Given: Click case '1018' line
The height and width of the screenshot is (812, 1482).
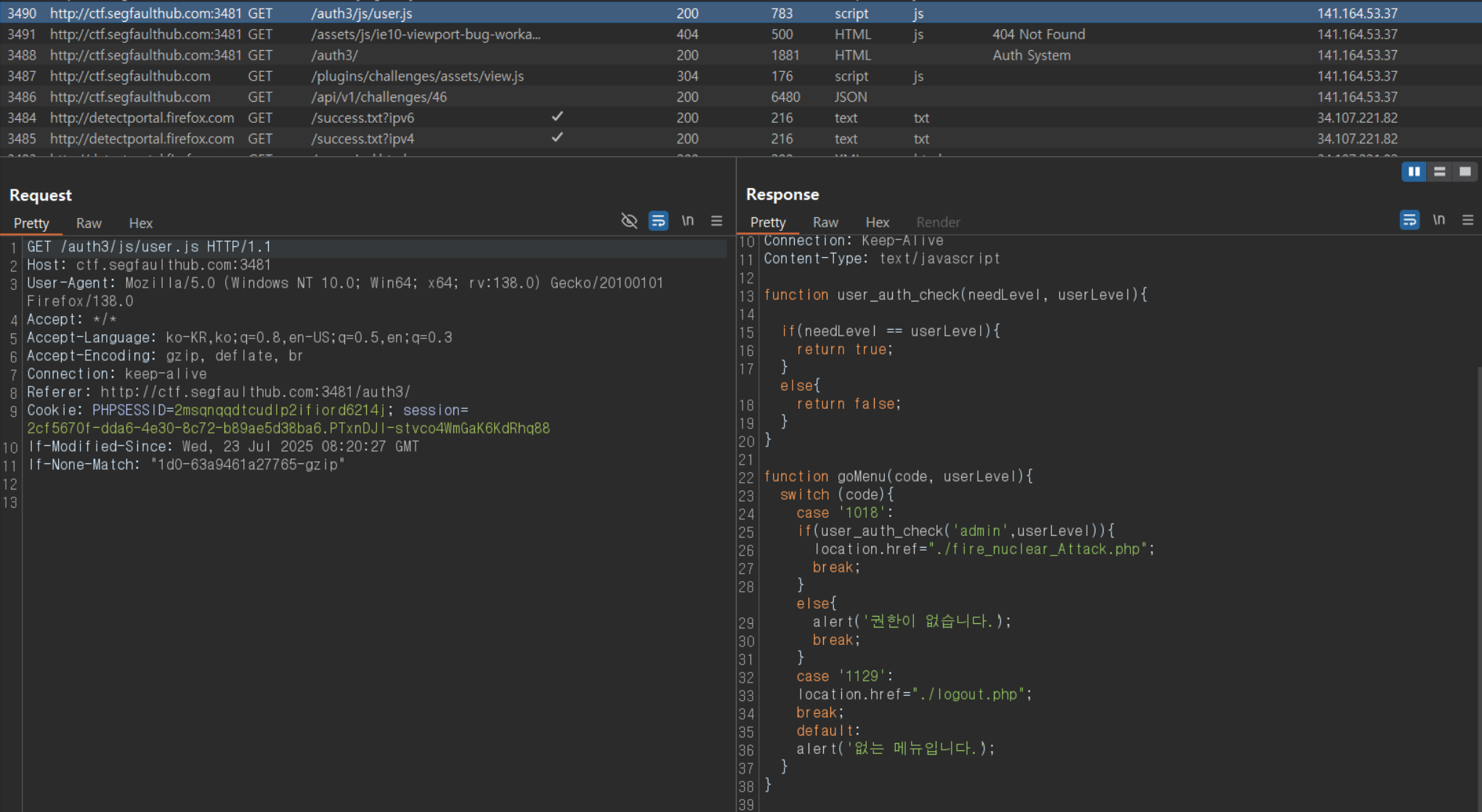Looking at the screenshot, I should click(x=844, y=513).
